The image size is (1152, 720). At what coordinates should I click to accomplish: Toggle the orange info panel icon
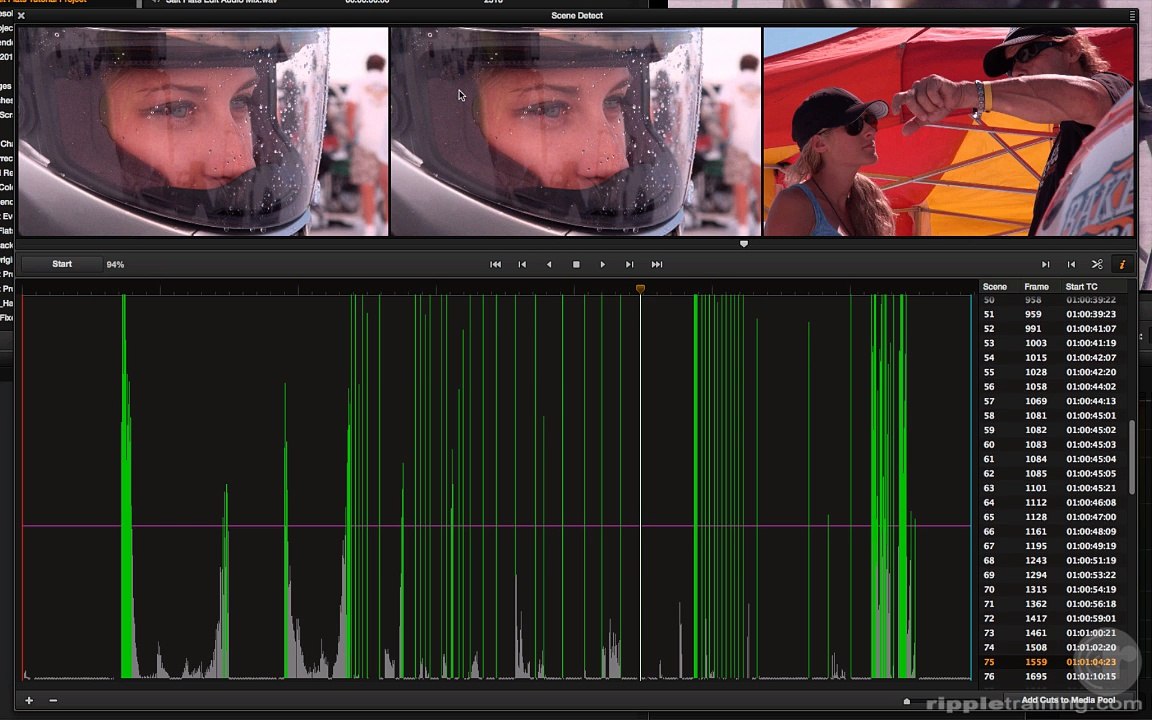1122,264
